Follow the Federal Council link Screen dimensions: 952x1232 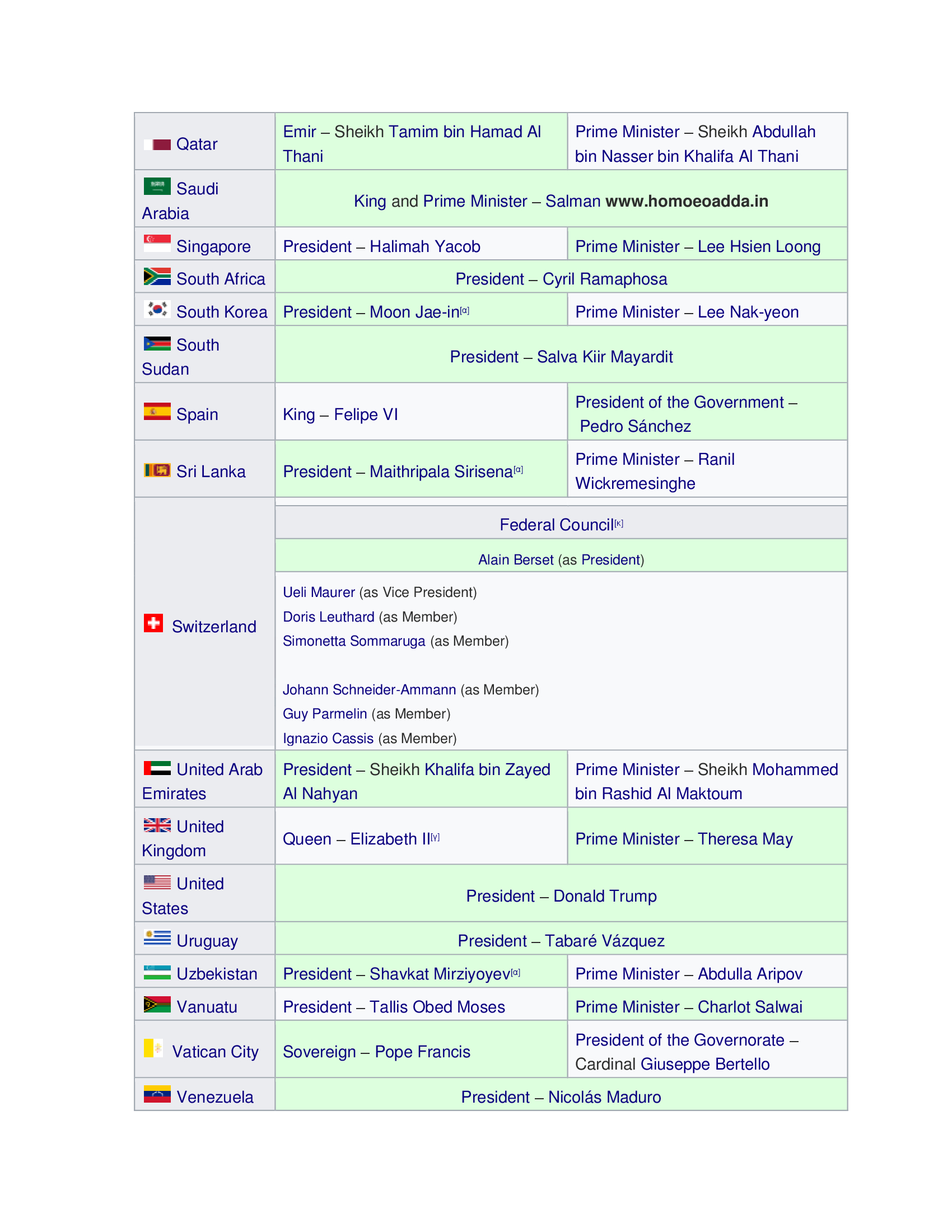pyautogui.click(x=556, y=525)
